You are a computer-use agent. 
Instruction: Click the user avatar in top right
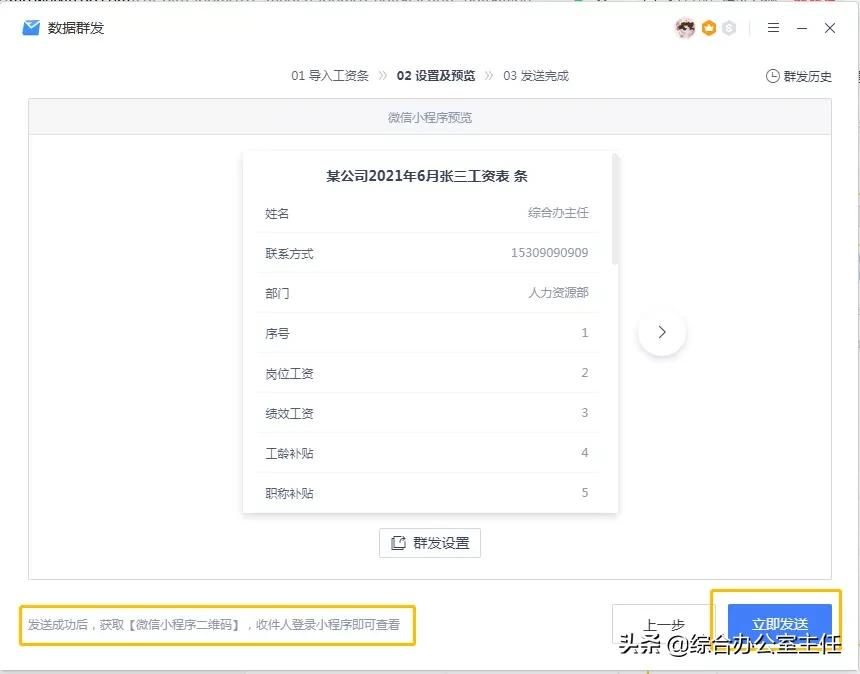[x=684, y=28]
